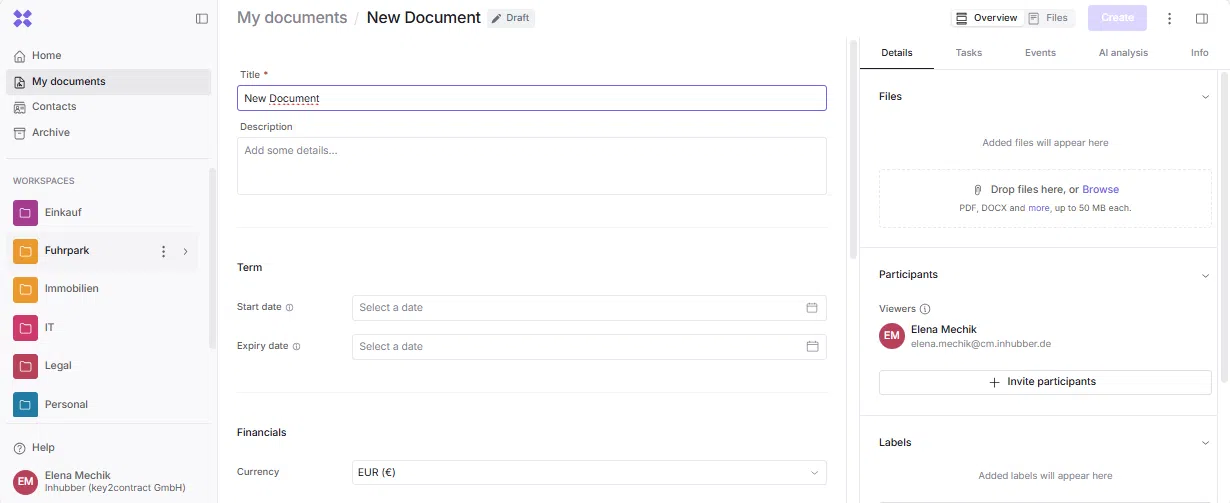This screenshot has width=1230, height=503.
Task: Switch to the AI analysis tab
Action: (1123, 53)
